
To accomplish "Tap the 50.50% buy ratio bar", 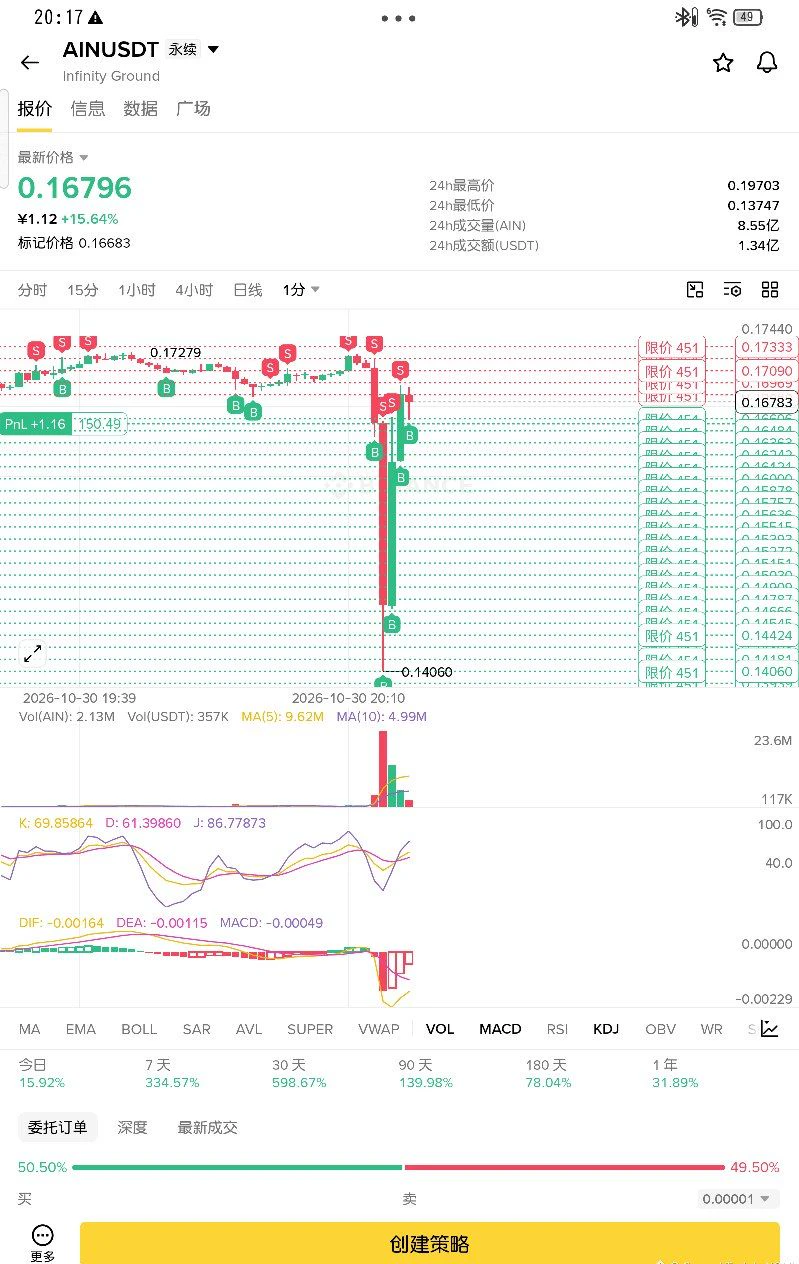I will [237, 1167].
